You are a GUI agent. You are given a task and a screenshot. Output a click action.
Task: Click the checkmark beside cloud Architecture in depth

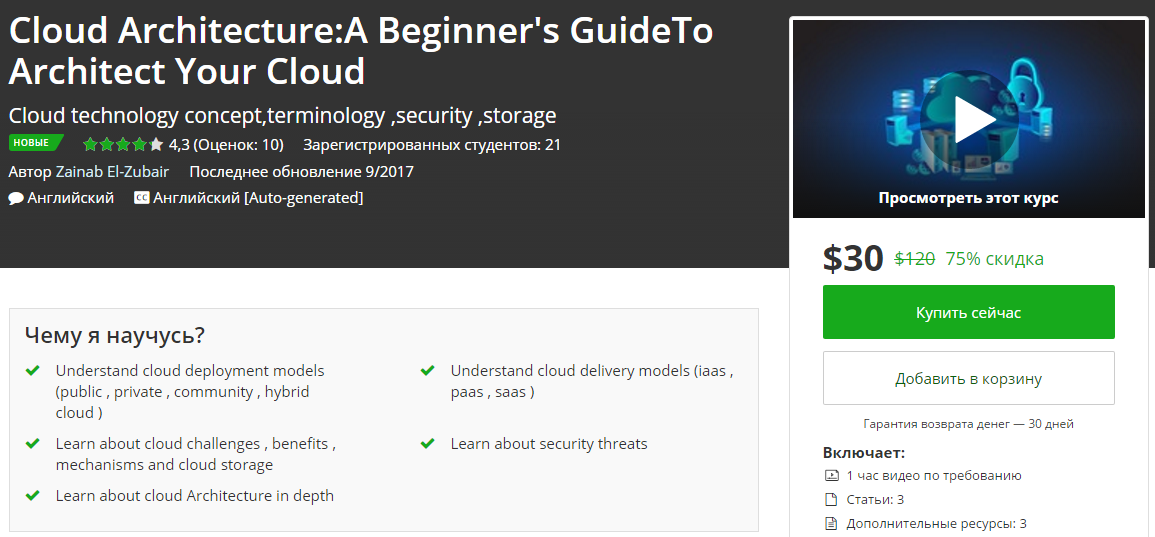33,495
